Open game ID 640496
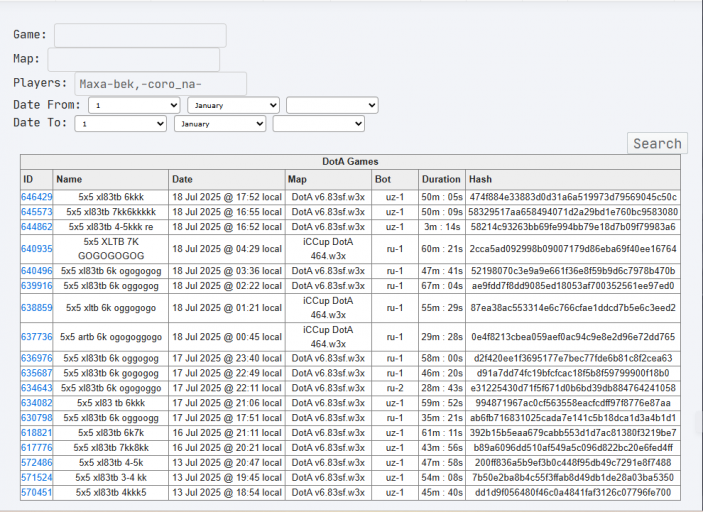This screenshot has height=512, width=703. click(x=37, y=271)
